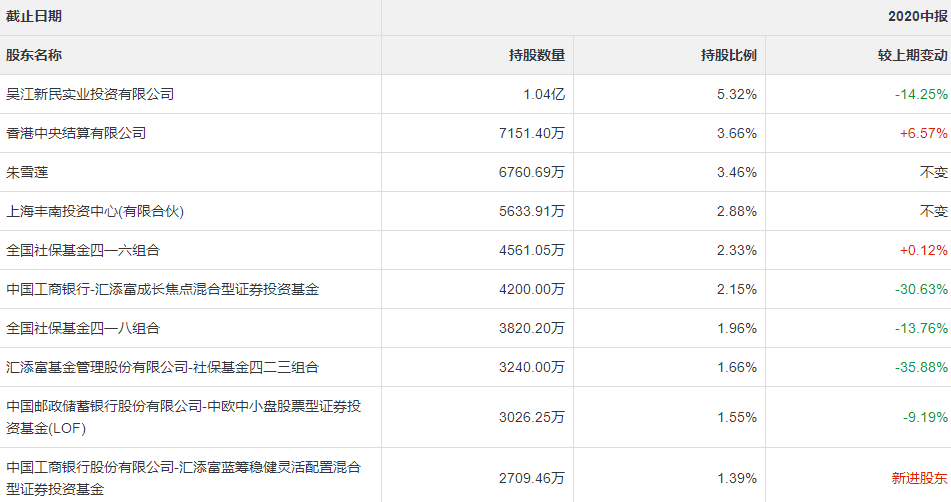Viewport: 951px width, 502px height.
Task: Click the 1.39% holding ratio
Action: point(737,478)
